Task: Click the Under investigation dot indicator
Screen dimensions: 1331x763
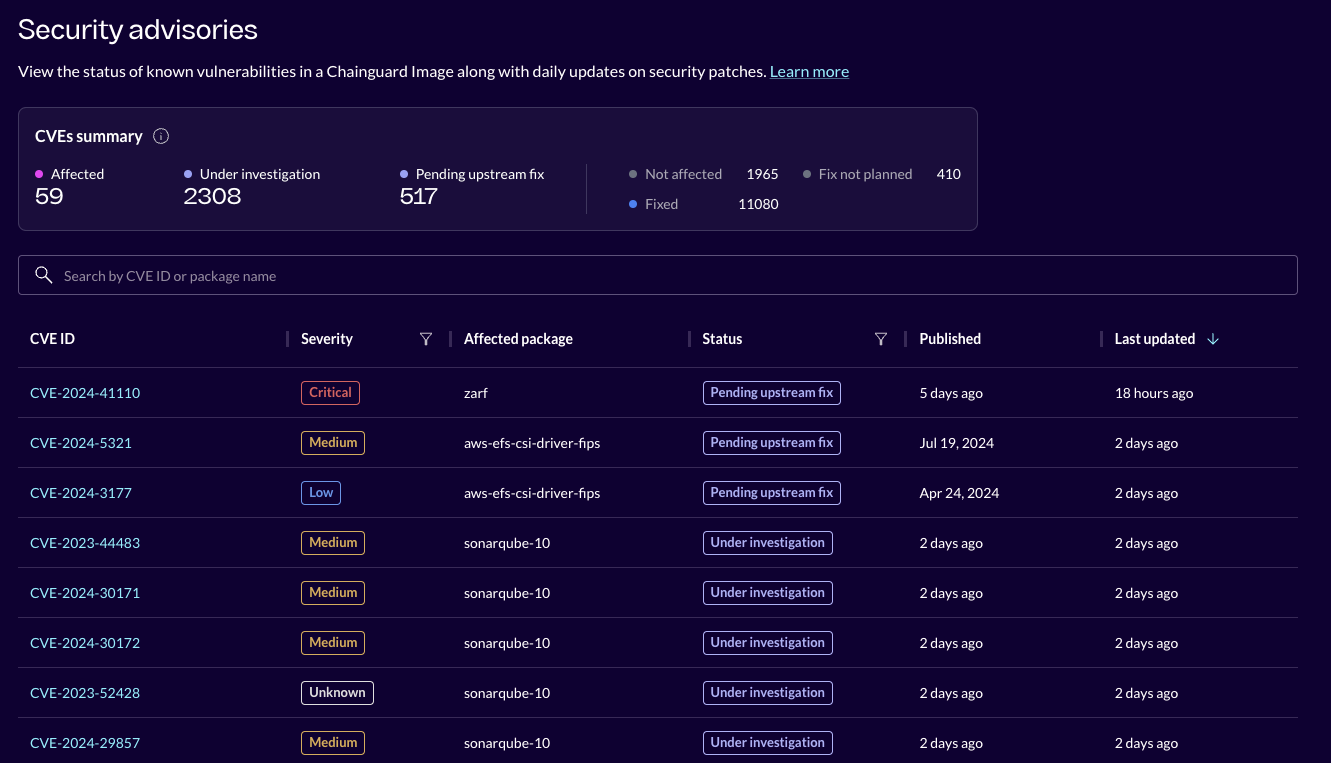Action: click(186, 174)
